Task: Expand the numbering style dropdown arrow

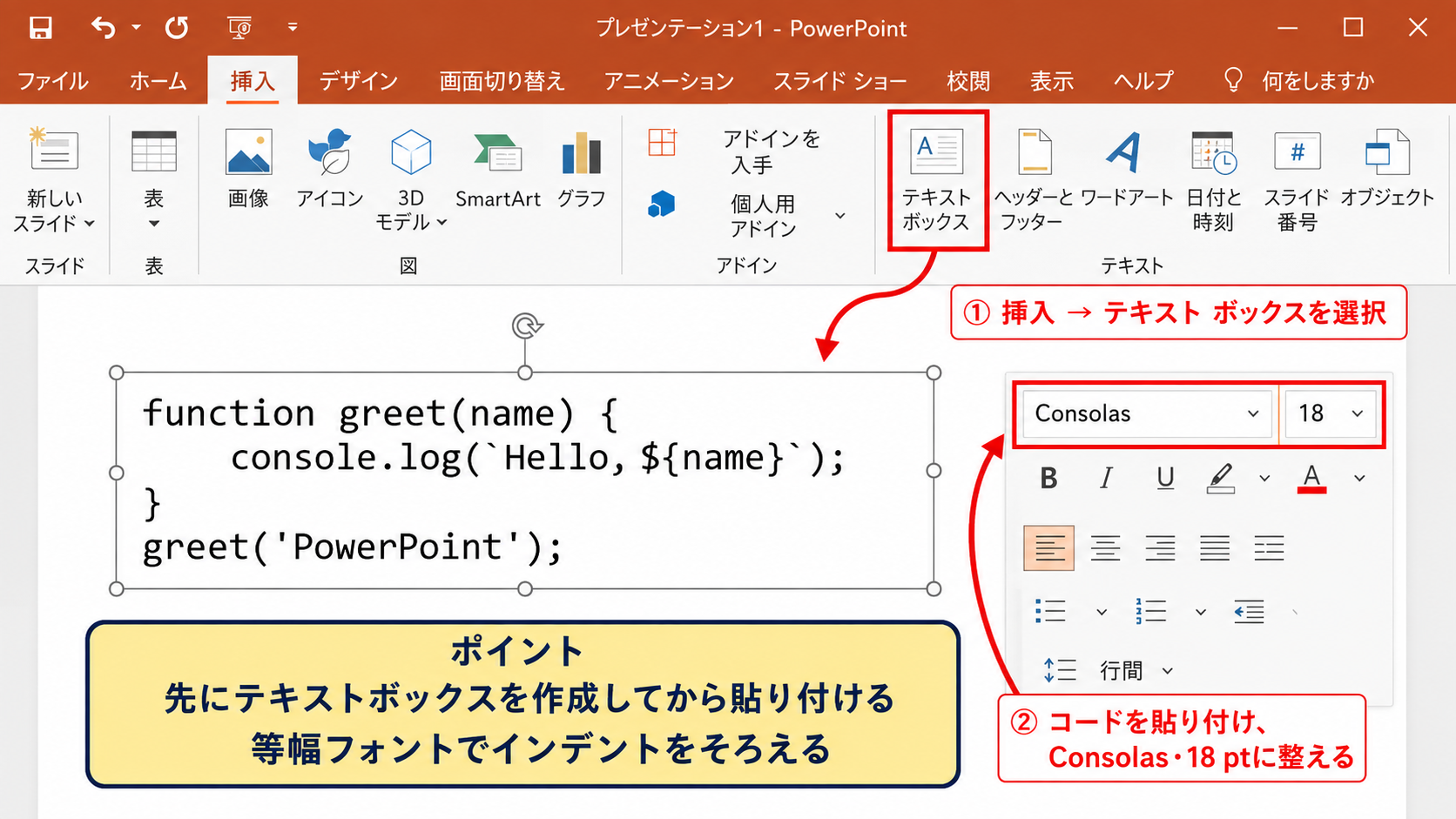Action: click(1201, 612)
